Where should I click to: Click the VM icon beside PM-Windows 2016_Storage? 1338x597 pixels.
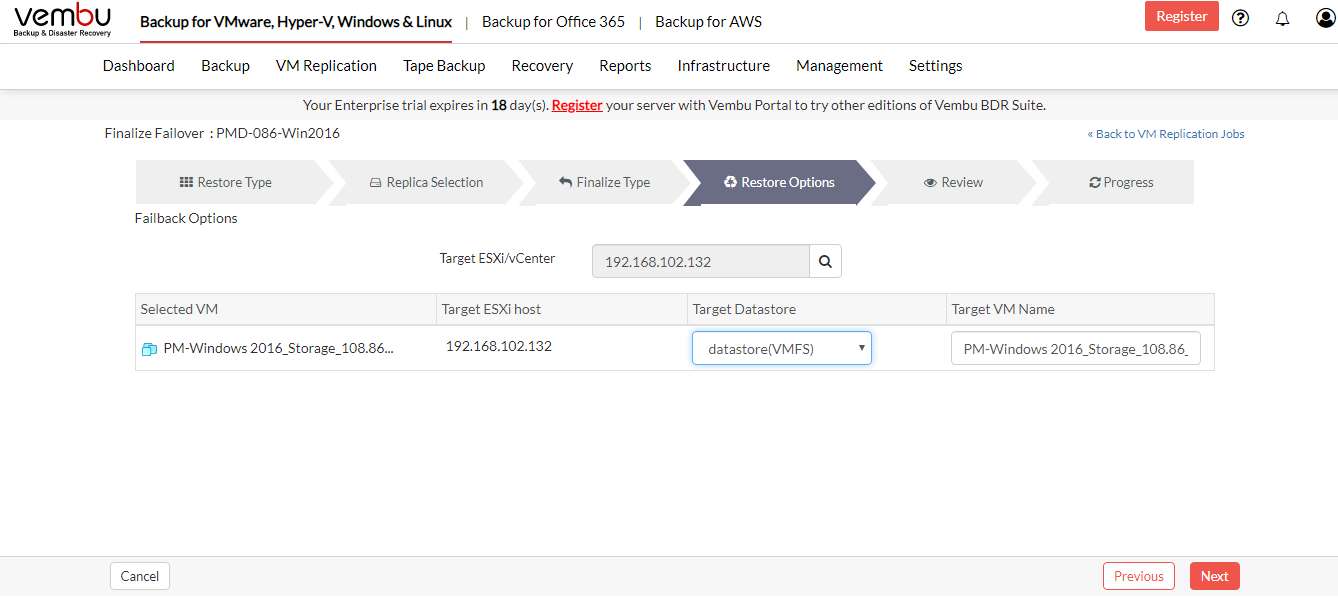(x=150, y=349)
